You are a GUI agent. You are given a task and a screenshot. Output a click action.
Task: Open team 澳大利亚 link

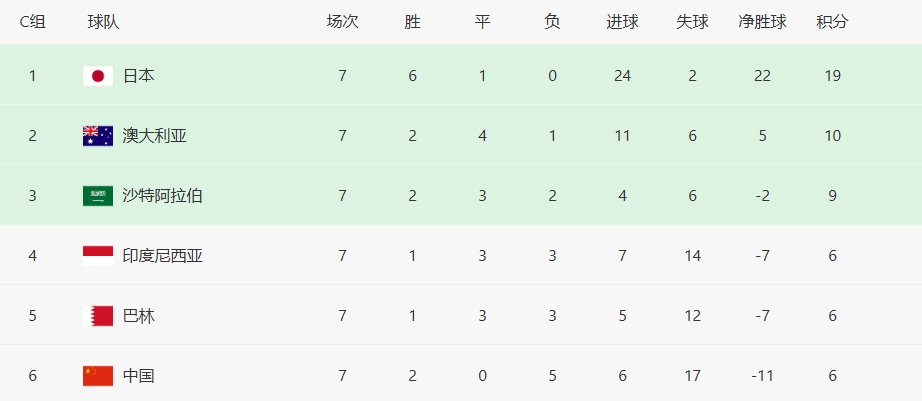(x=155, y=136)
